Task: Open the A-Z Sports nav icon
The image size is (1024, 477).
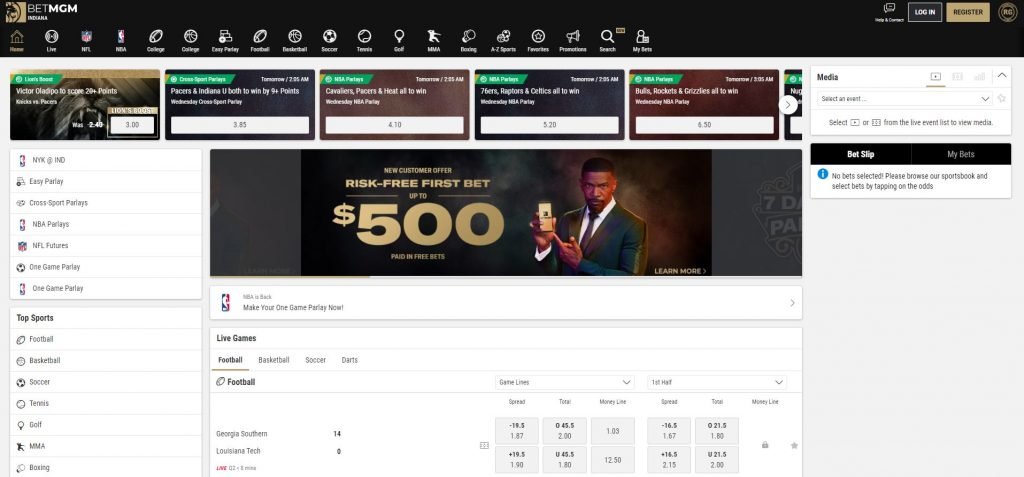Action: coord(503,40)
